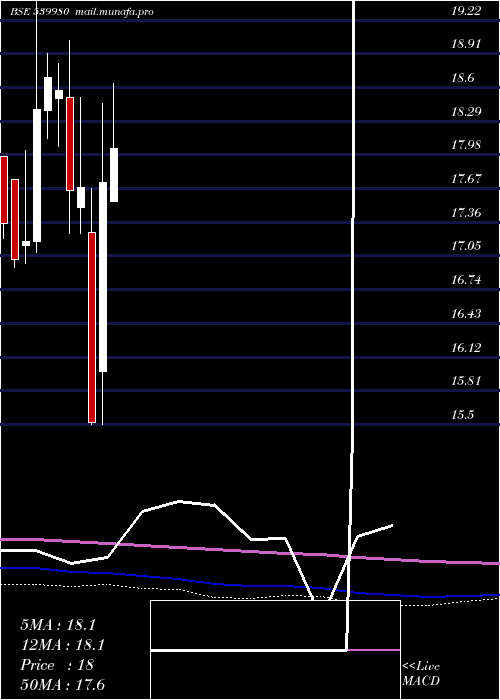
Task: Click the 17.36 price axis label
Action: coord(467,212)
